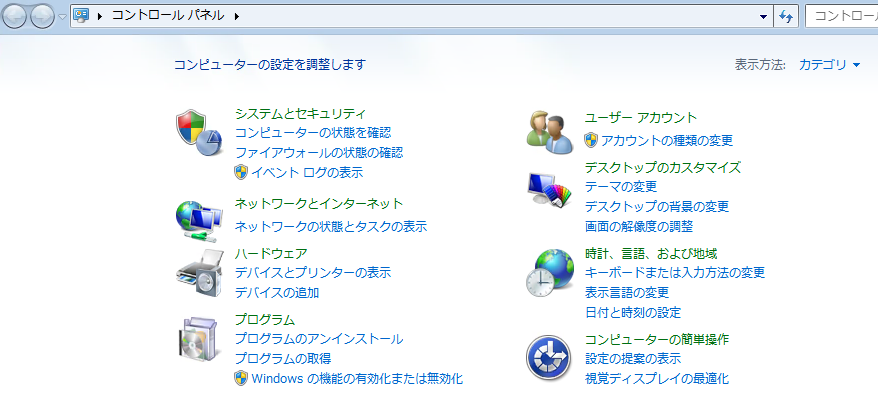Click the Desktop Customization monitor icon

coord(550,191)
